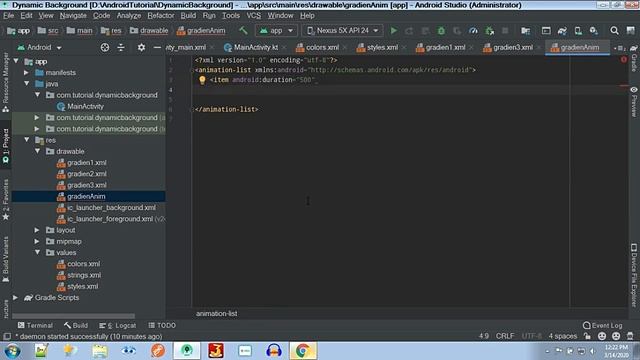Collapse the java folder node
Viewport: 640px width, 360px height.
(x=27, y=84)
